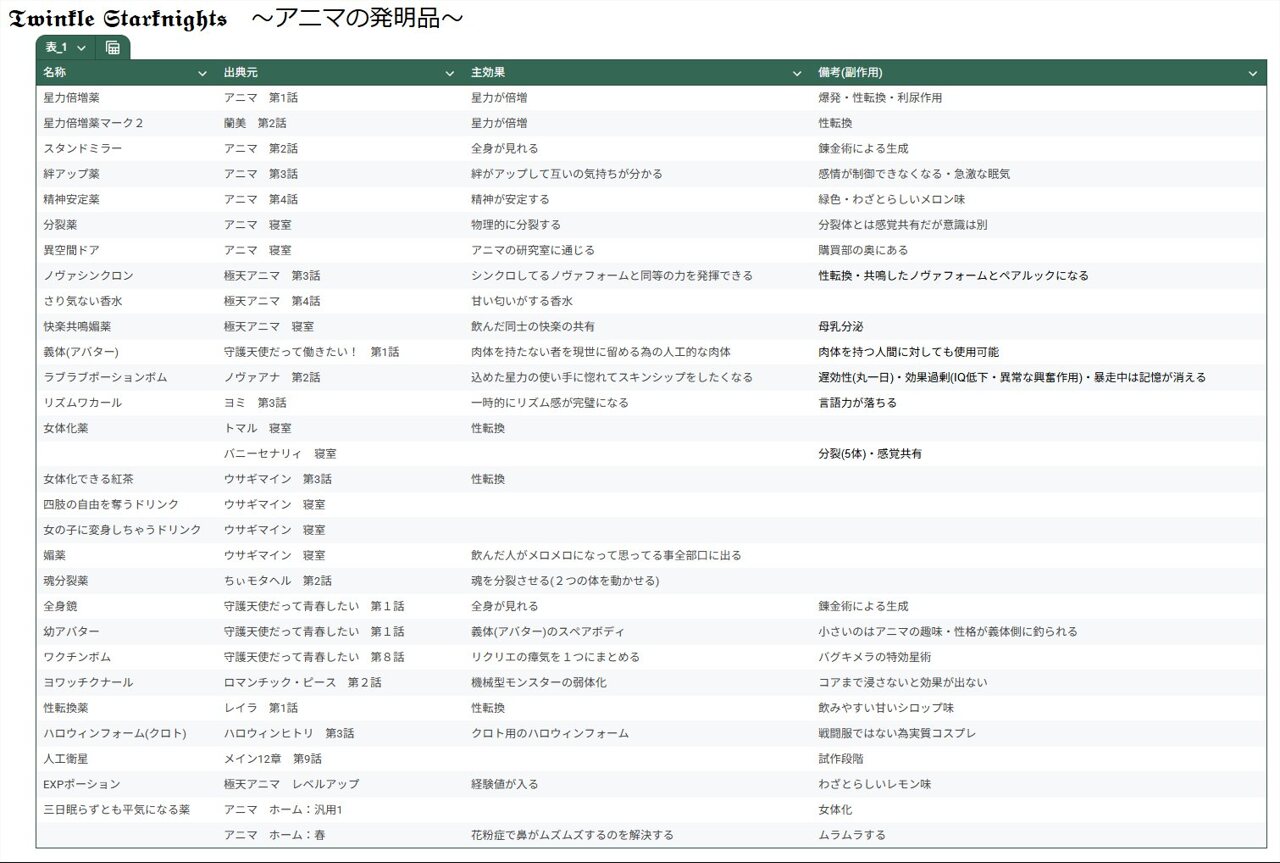Click the 経験値が入る effect cell

pyautogui.click(x=505, y=784)
